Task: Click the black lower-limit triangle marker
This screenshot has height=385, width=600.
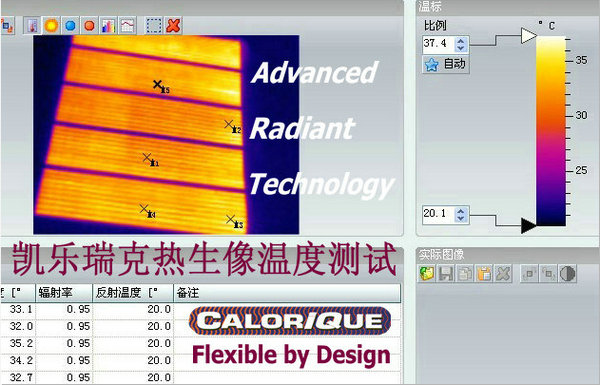Action: (529, 225)
